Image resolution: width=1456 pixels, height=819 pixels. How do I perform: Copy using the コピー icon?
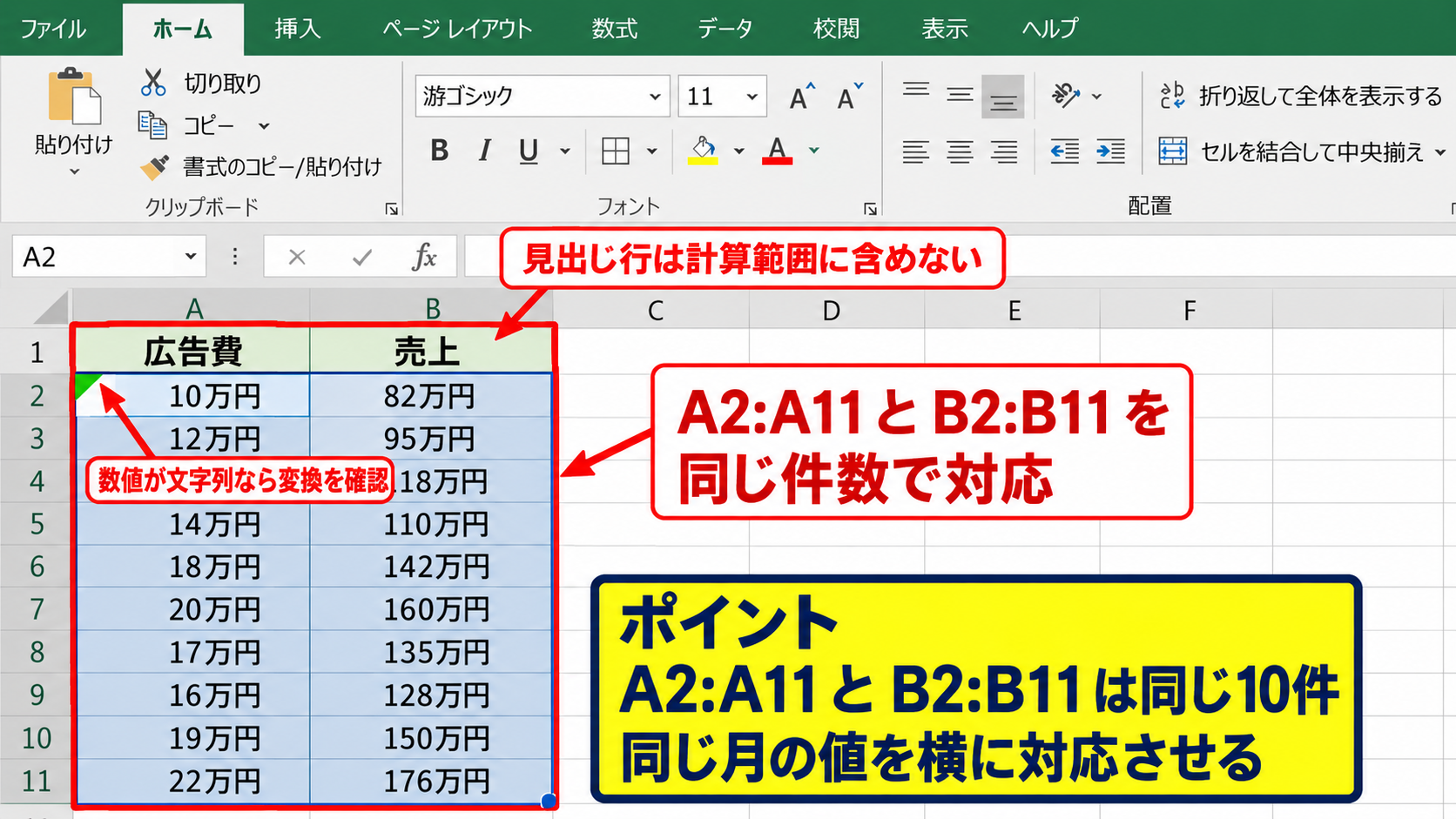pos(153,125)
